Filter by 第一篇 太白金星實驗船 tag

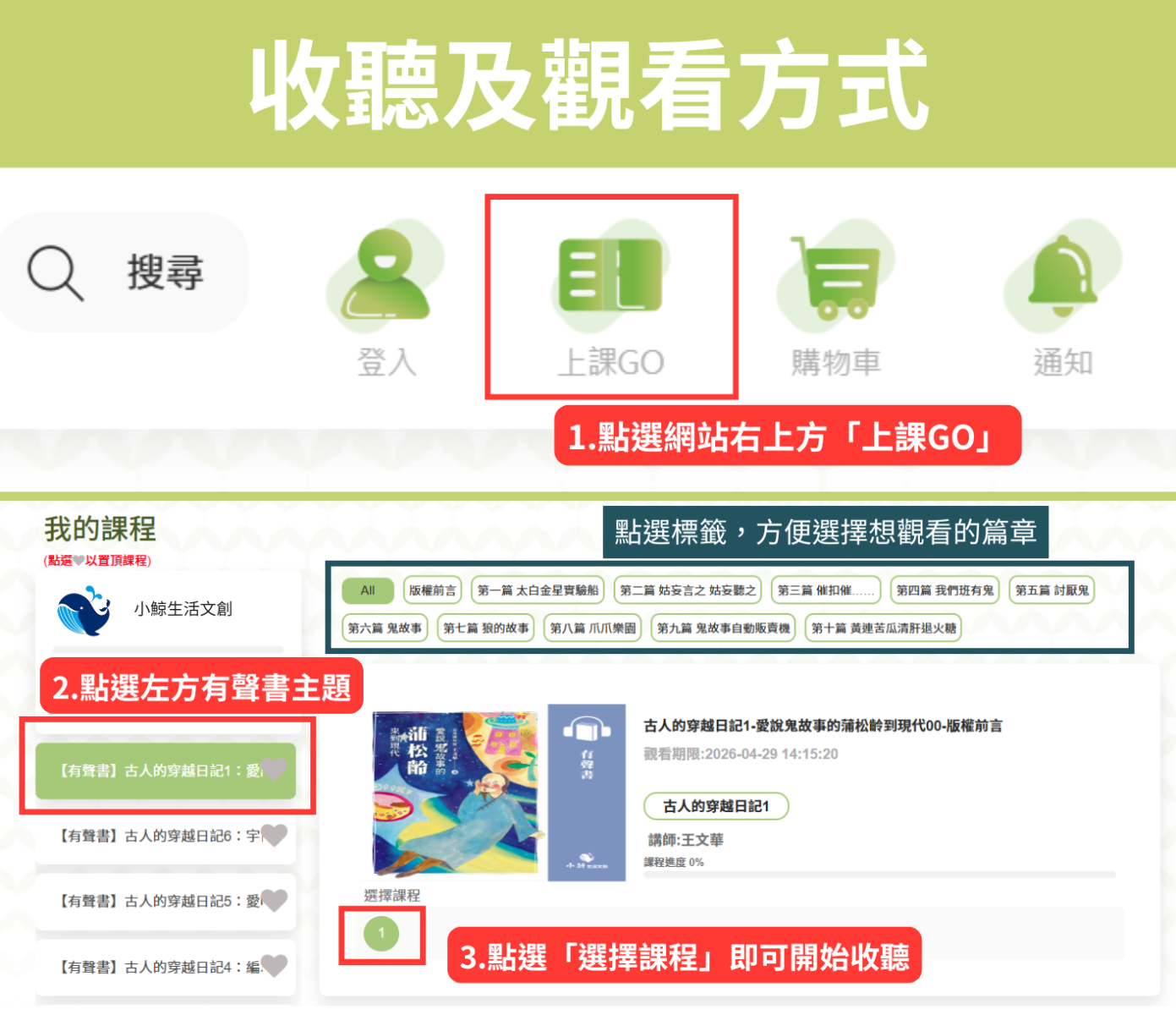click(x=538, y=590)
